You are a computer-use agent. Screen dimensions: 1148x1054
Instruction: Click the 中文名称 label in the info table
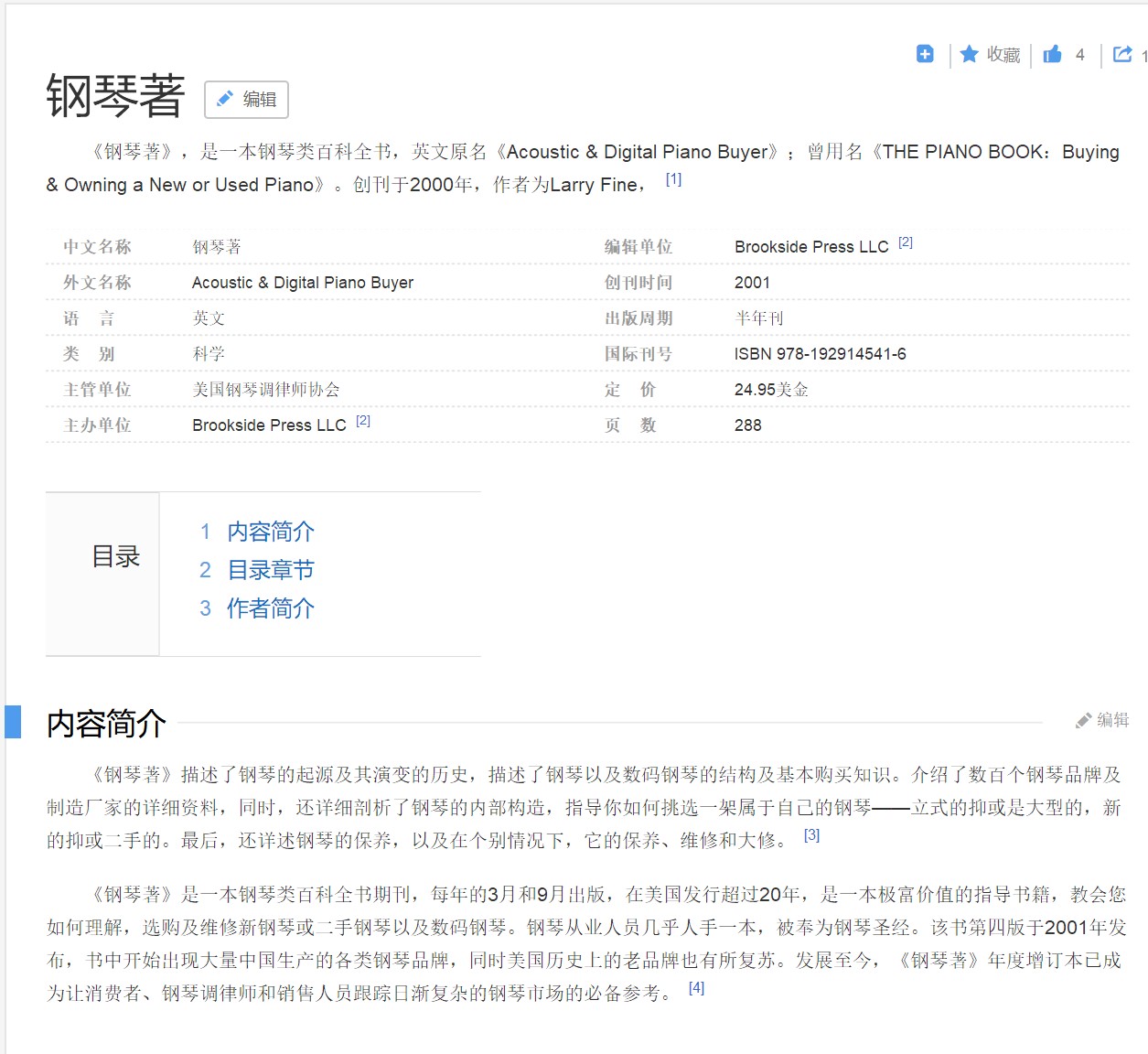click(97, 247)
